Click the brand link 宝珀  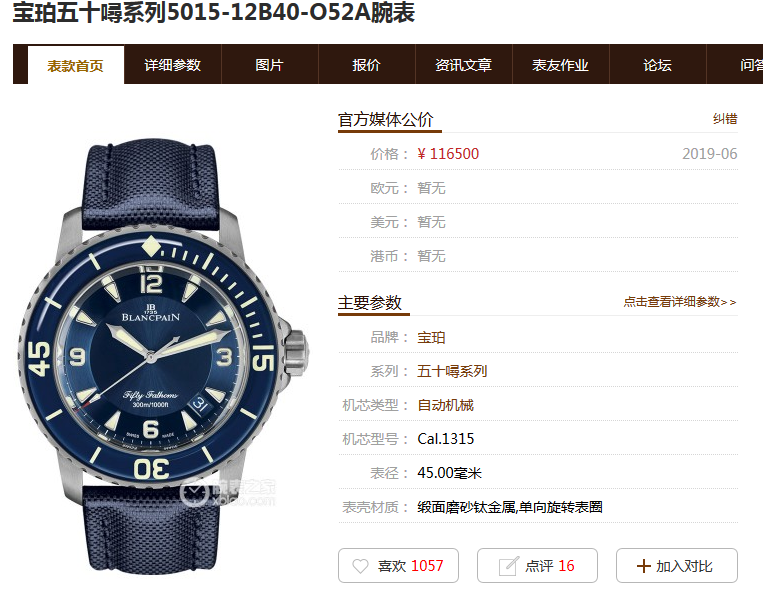tap(431, 337)
